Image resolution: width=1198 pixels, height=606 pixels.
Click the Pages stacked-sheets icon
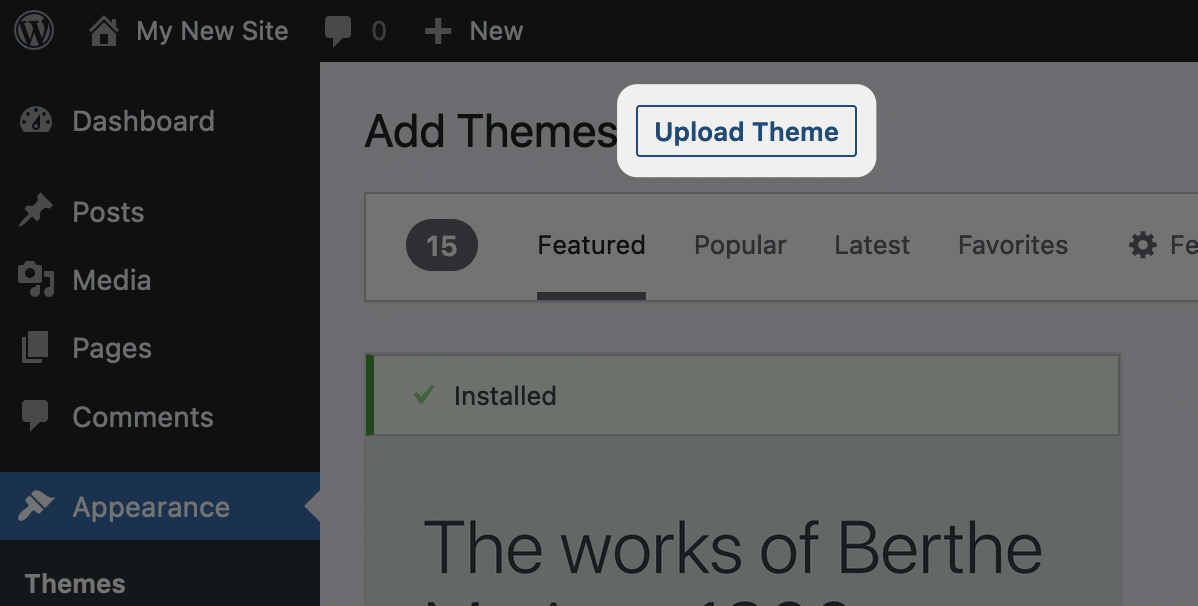[x=36, y=348]
